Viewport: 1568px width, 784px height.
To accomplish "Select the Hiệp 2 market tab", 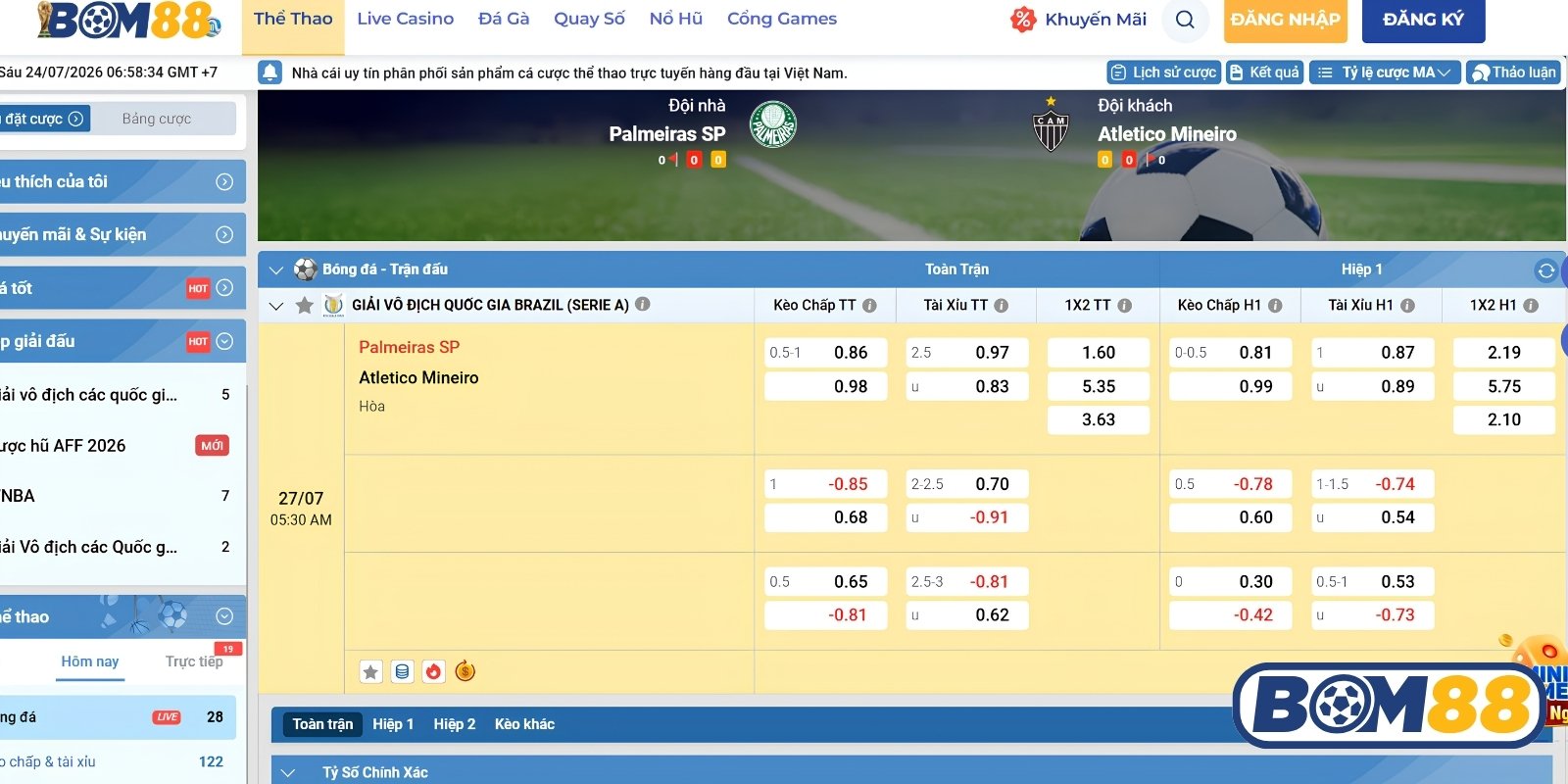I will [455, 724].
